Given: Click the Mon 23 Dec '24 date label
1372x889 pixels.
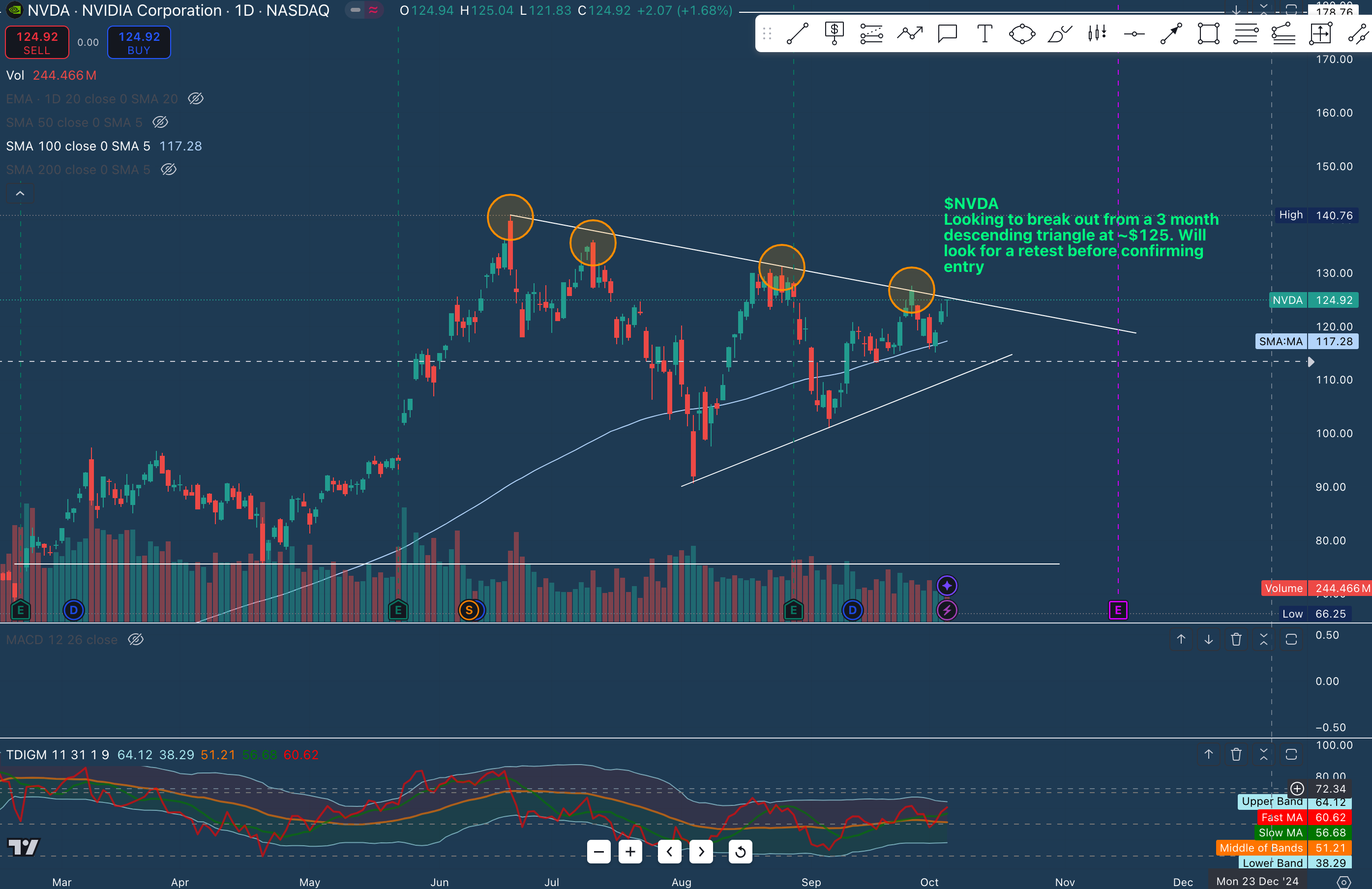Looking at the screenshot, I should [x=1257, y=882].
